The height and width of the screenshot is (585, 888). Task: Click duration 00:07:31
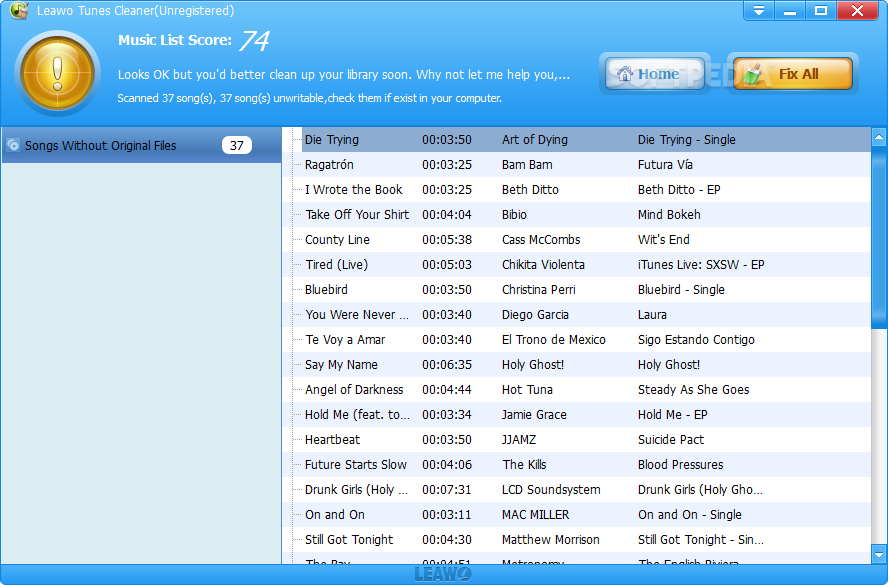coord(447,489)
